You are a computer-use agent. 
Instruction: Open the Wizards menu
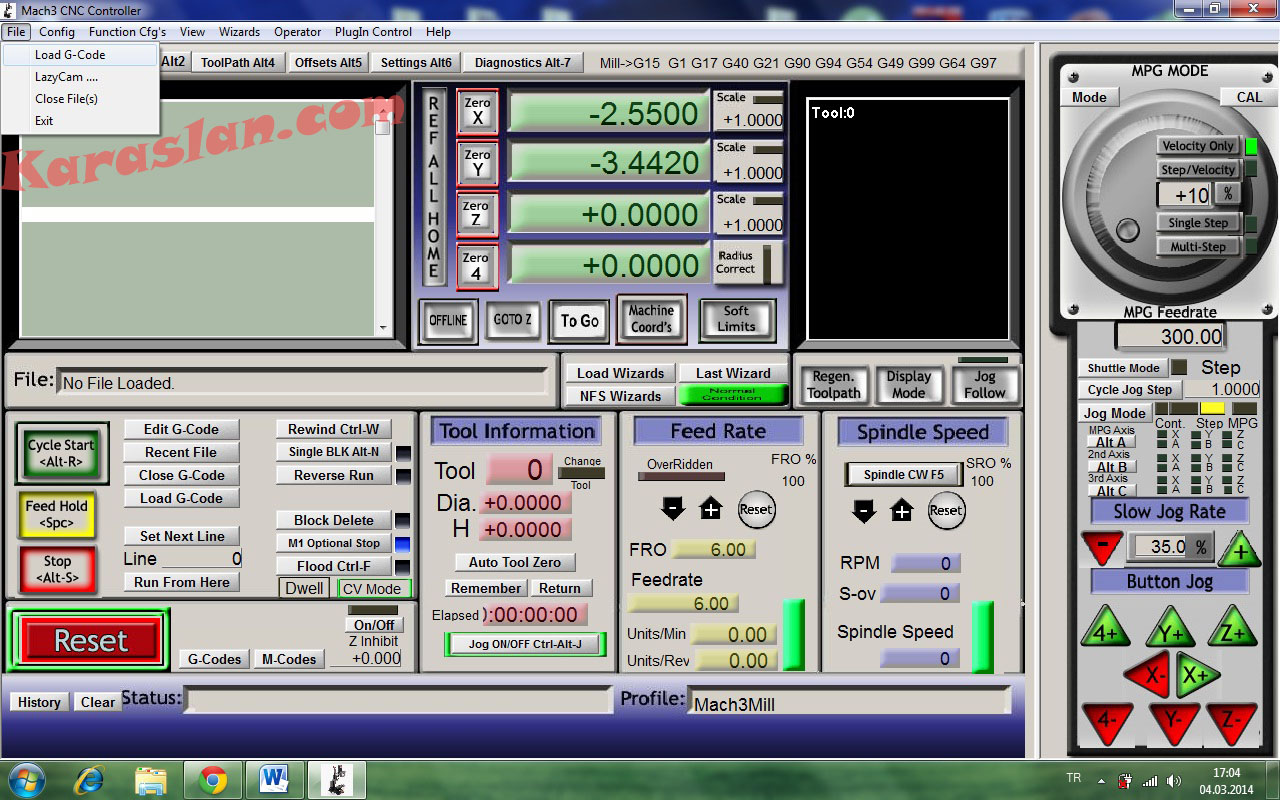[239, 32]
